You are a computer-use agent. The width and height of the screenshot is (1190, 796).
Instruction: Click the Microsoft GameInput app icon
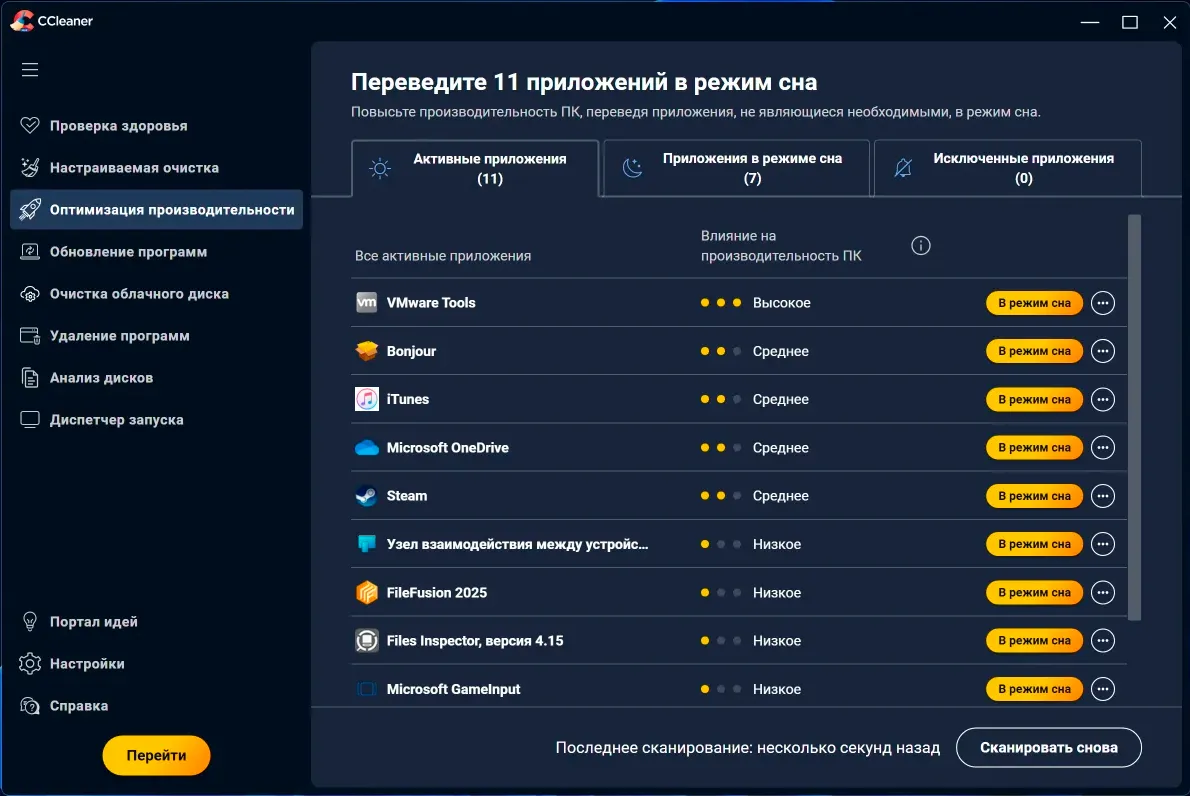[367, 689]
